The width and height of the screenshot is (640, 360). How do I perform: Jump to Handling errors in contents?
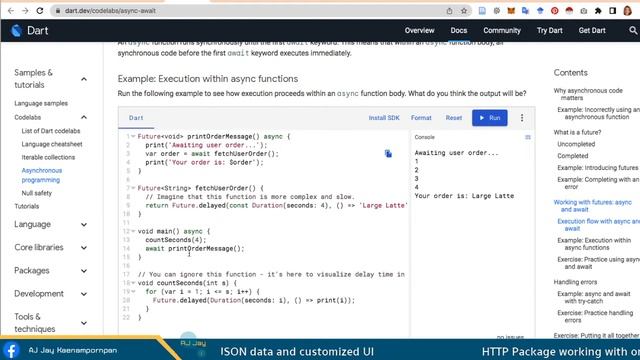click(x=575, y=282)
